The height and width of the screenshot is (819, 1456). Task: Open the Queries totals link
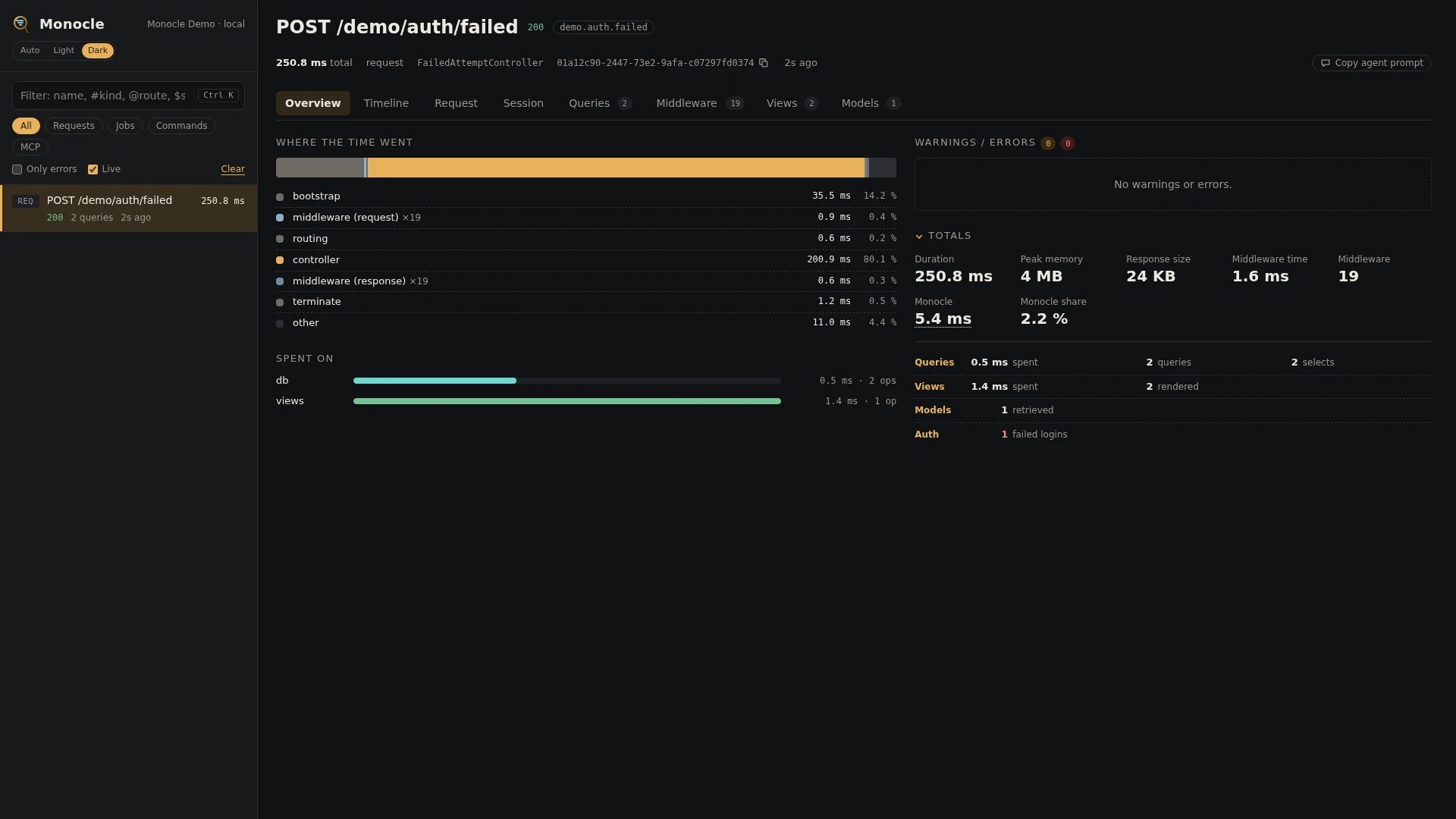pyautogui.click(x=934, y=362)
